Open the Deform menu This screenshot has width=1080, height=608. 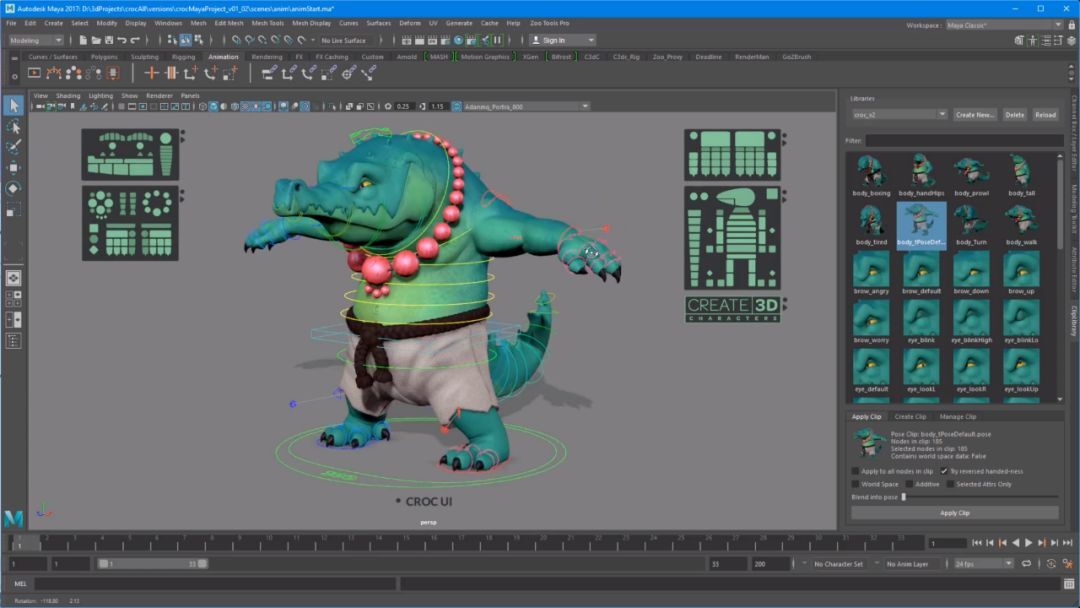[410, 22]
